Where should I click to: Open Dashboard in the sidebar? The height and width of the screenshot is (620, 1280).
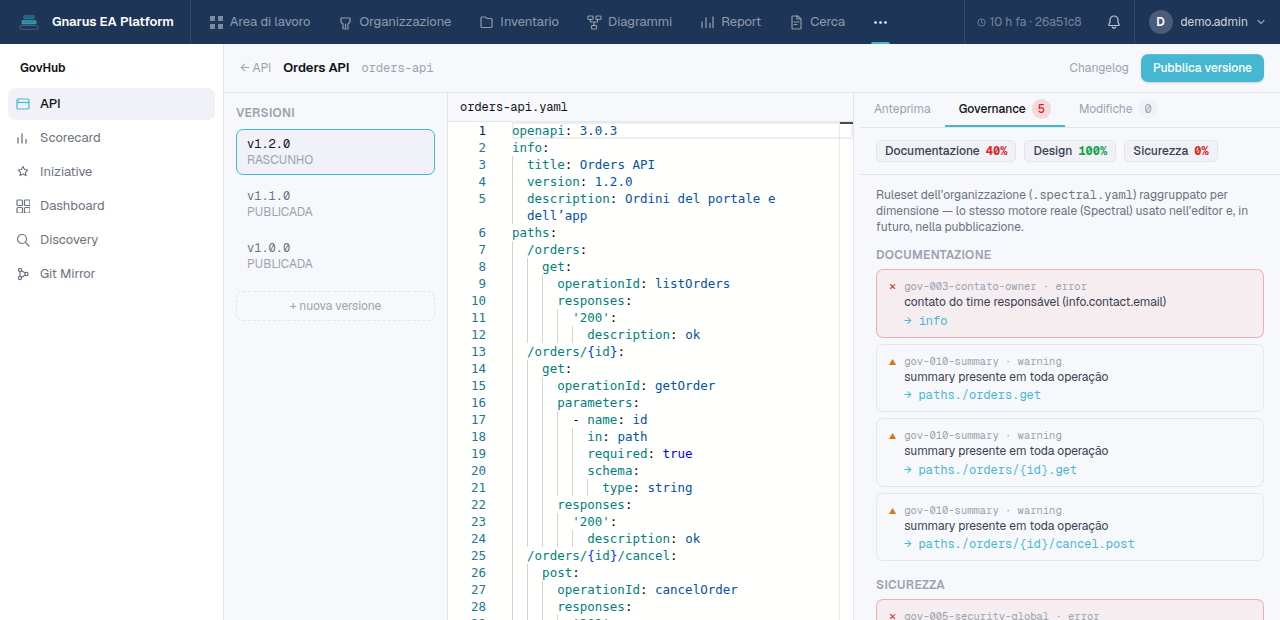pos(111,206)
